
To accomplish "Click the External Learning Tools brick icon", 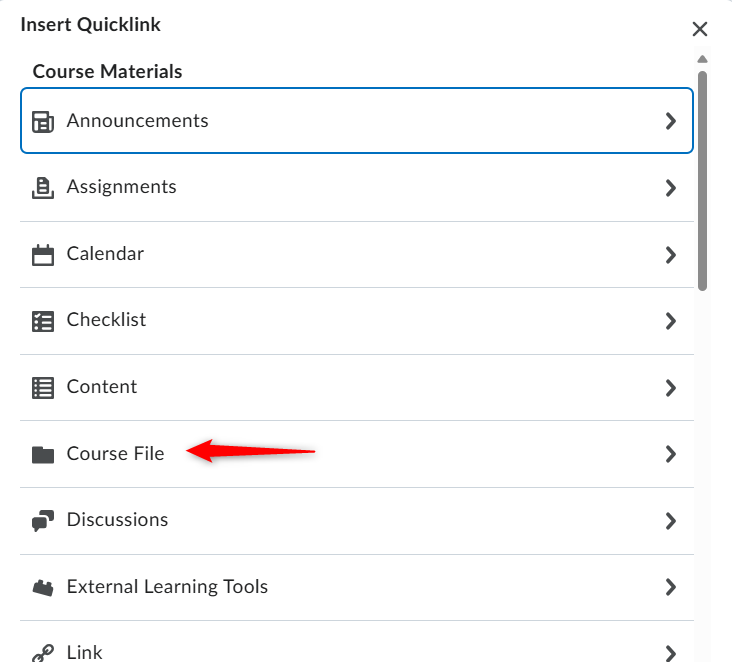I will click(x=43, y=588).
